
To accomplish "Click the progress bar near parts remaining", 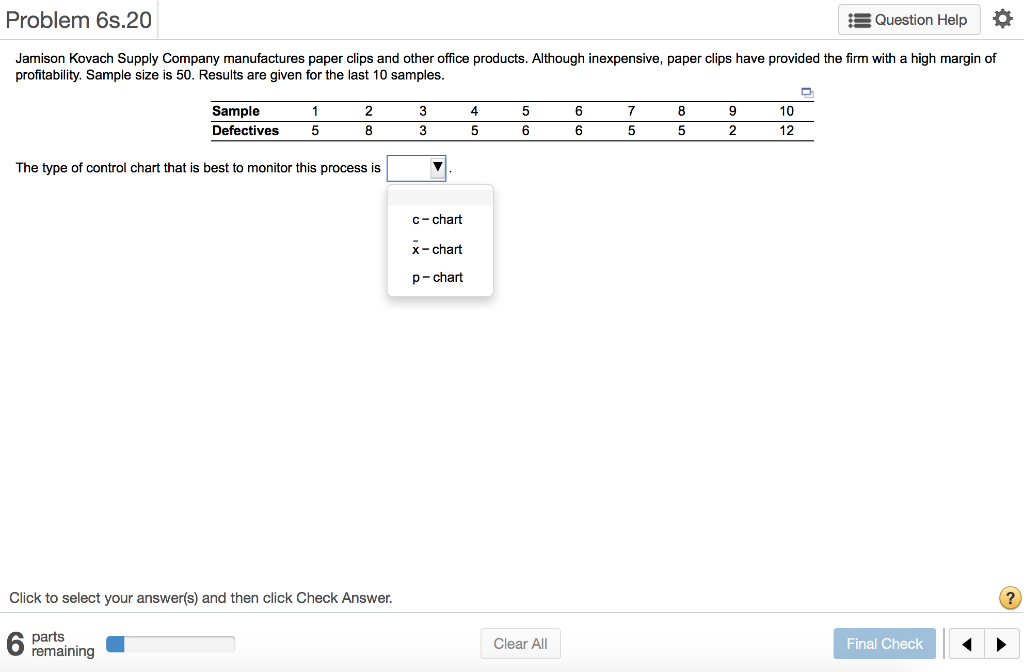I will pyautogui.click(x=170, y=643).
